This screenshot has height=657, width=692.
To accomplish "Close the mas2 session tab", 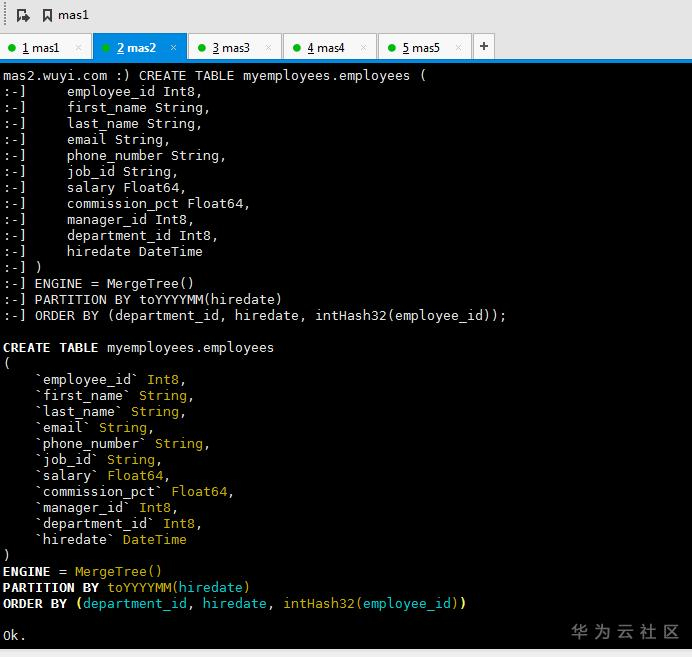I will pos(173,47).
